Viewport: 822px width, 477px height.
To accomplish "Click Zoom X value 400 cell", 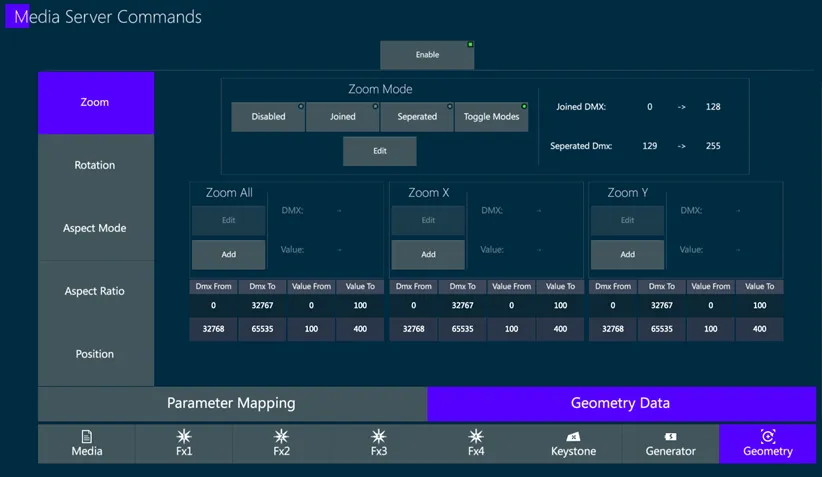I will click(x=560, y=329).
